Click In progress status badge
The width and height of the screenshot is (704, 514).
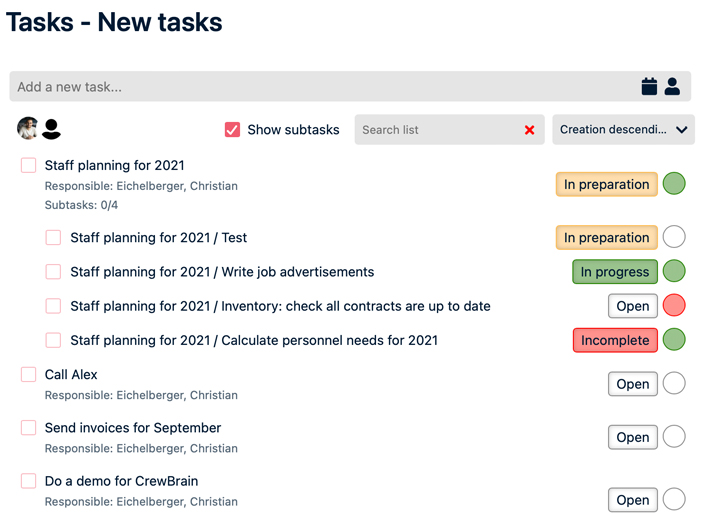tap(614, 272)
